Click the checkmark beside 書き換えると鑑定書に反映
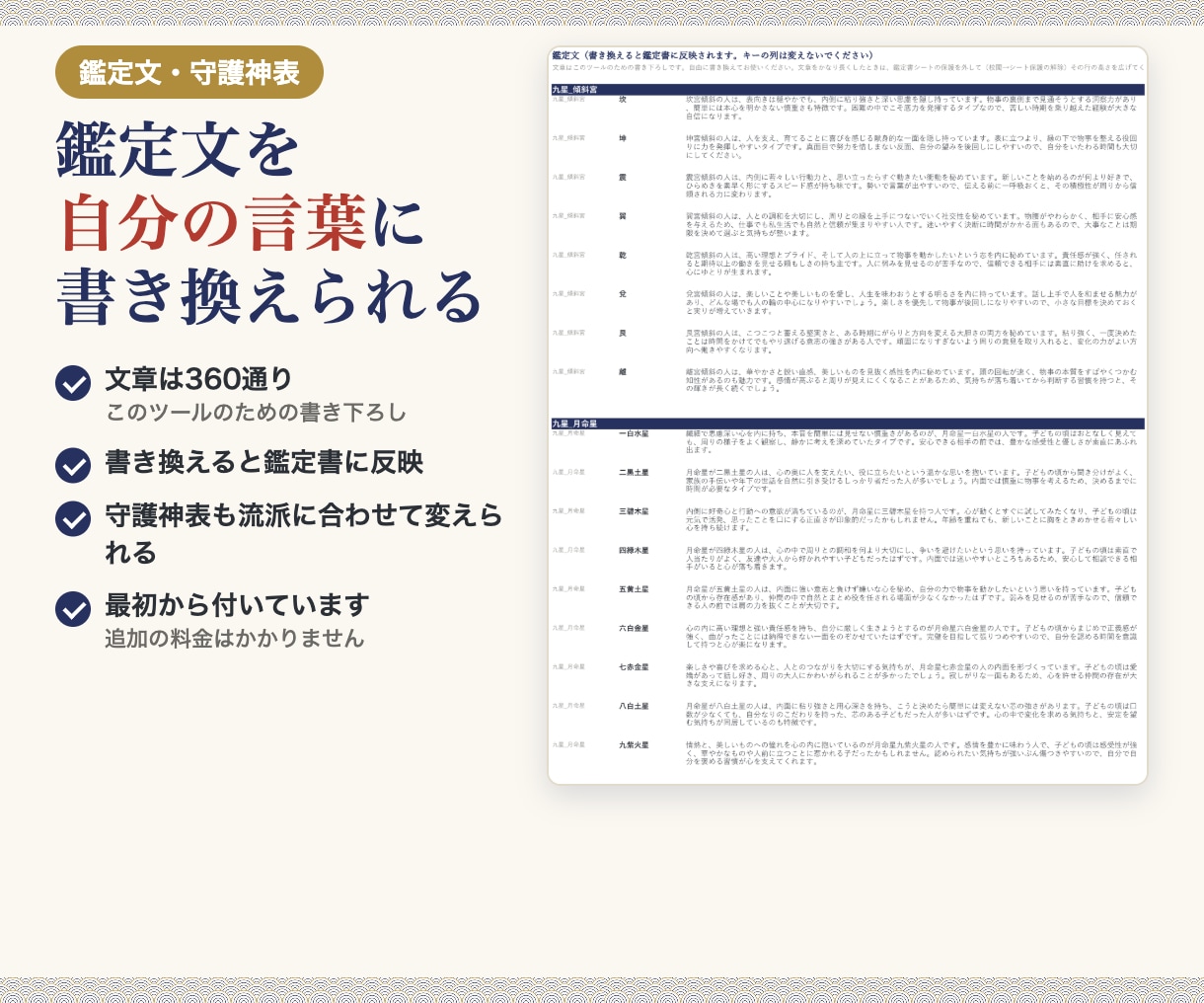The height and width of the screenshot is (1003, 1204). coord(73,465)
